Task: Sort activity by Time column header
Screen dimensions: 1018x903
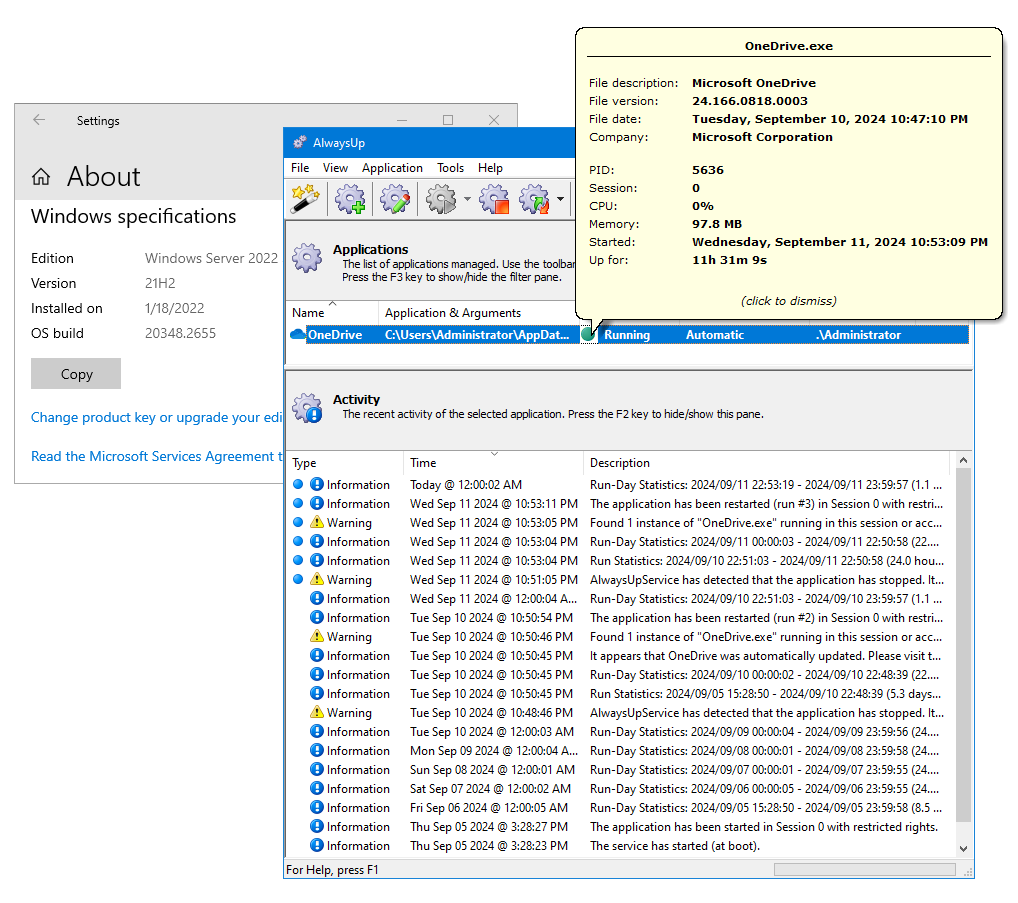Action: [x=493, y=463]
